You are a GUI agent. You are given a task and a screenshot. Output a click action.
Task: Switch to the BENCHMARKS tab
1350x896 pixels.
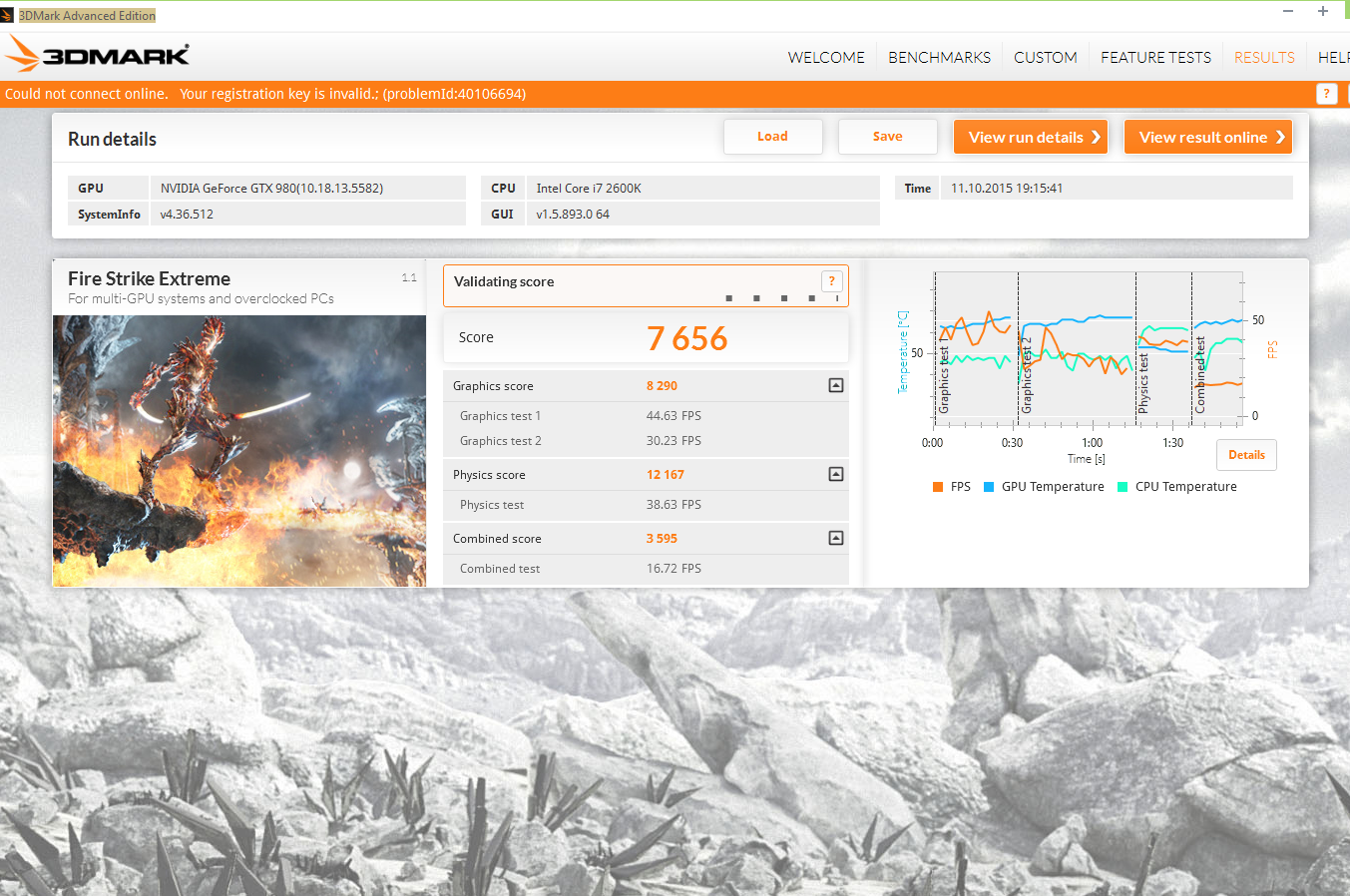939,57
